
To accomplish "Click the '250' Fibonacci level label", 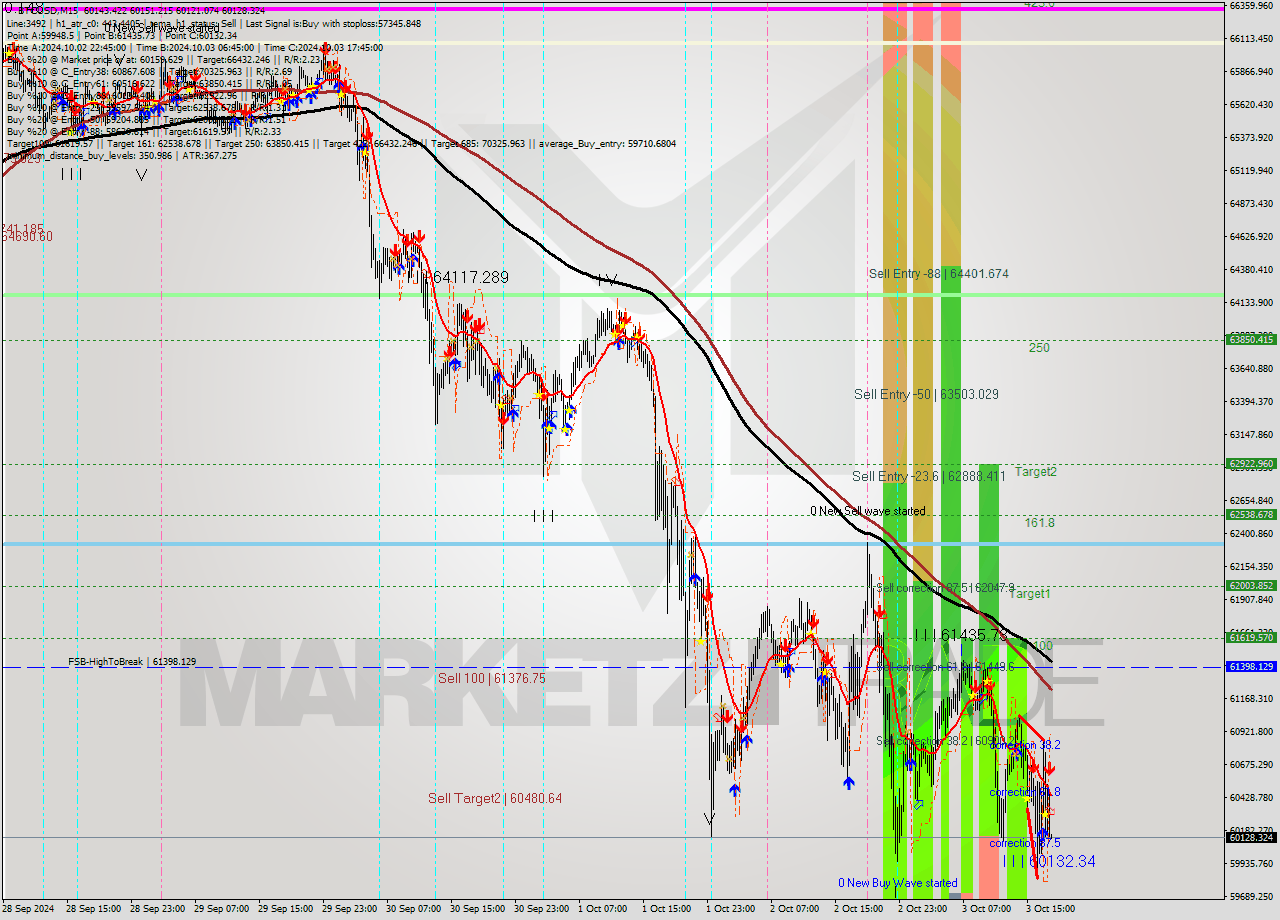I will tap(1039, 348).
